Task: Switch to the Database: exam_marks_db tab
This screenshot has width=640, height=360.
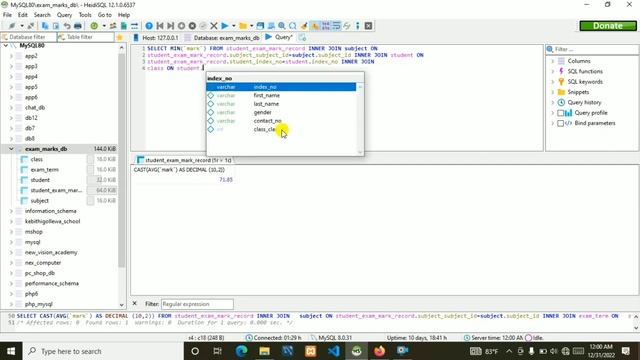Action: click(x=222, y=37)
